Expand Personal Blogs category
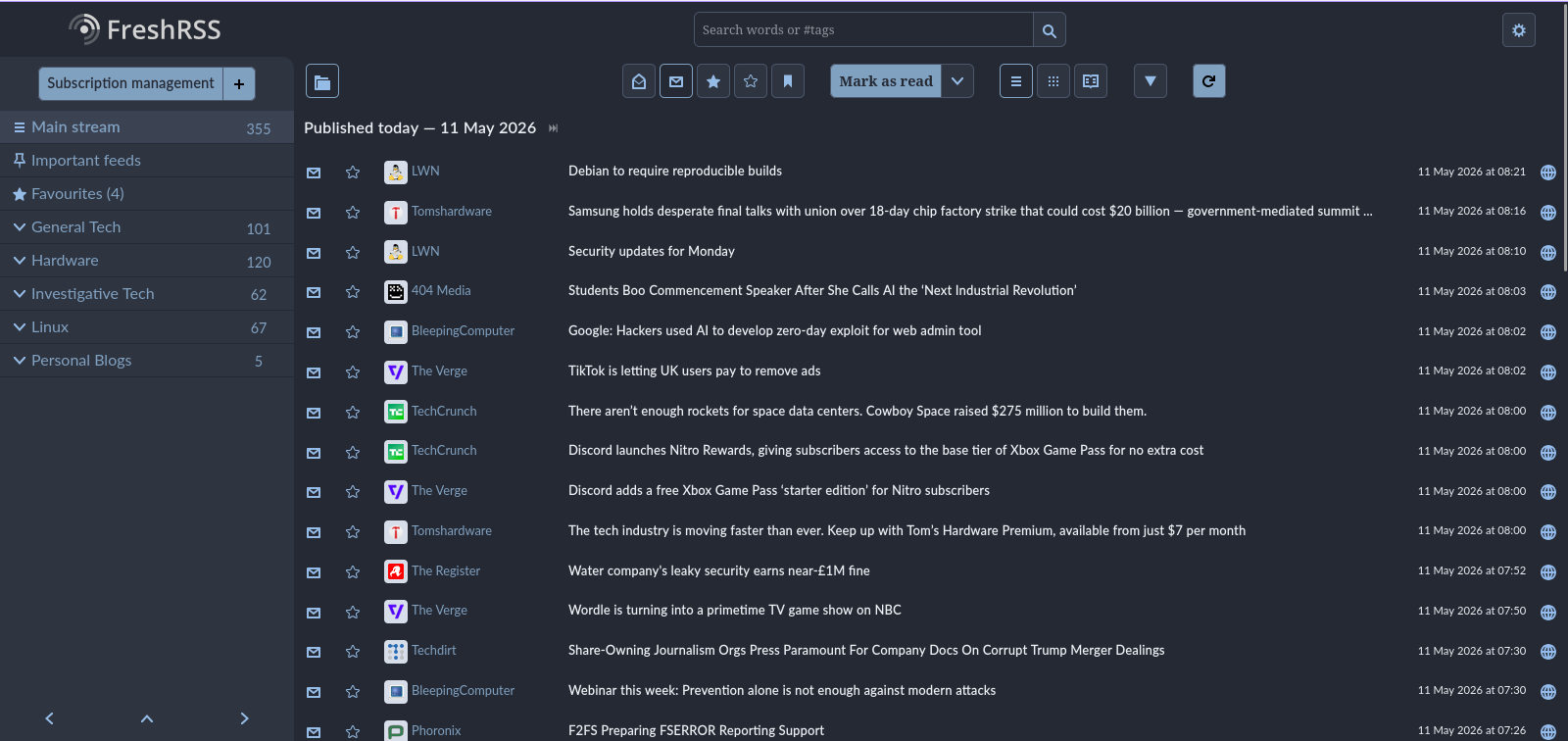 pos(20,361)
